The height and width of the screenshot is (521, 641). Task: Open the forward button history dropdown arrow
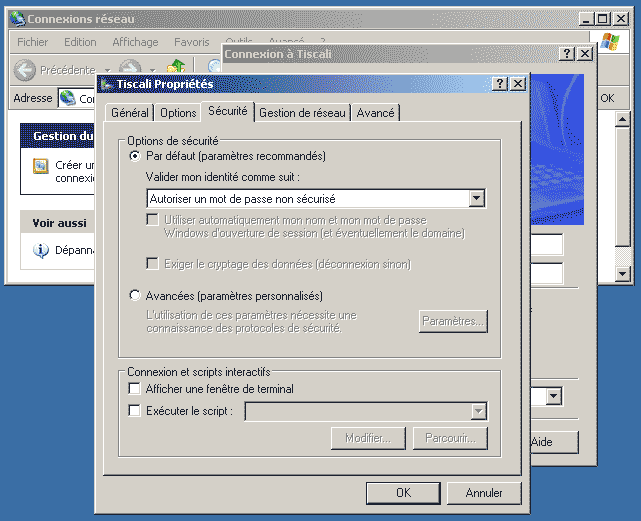point(152,70)
